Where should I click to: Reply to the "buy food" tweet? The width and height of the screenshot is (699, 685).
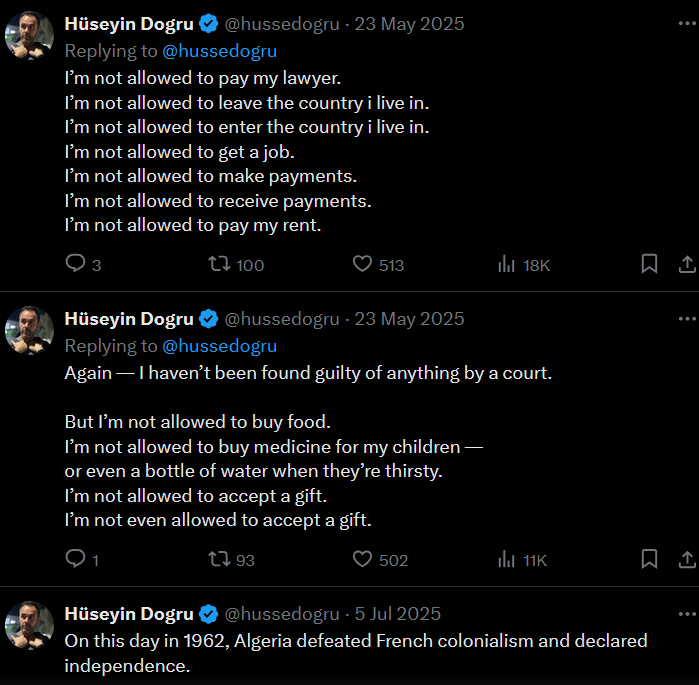tap(76, 559)
